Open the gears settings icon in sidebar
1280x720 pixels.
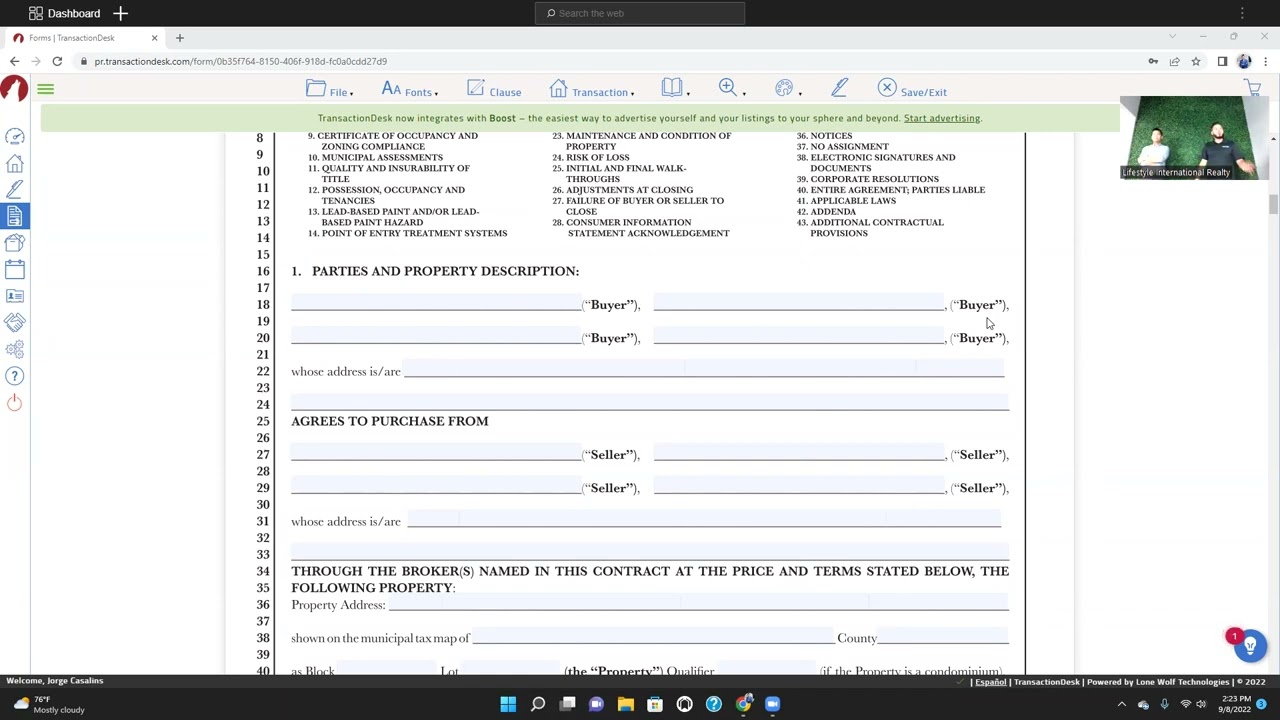[x=15, y=349]
